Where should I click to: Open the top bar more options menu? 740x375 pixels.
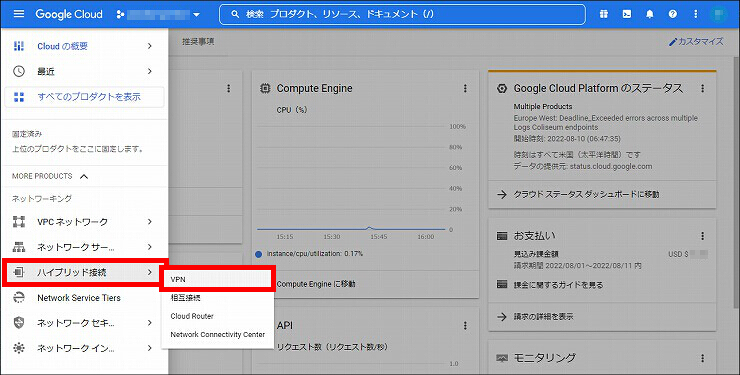point(696,14)
